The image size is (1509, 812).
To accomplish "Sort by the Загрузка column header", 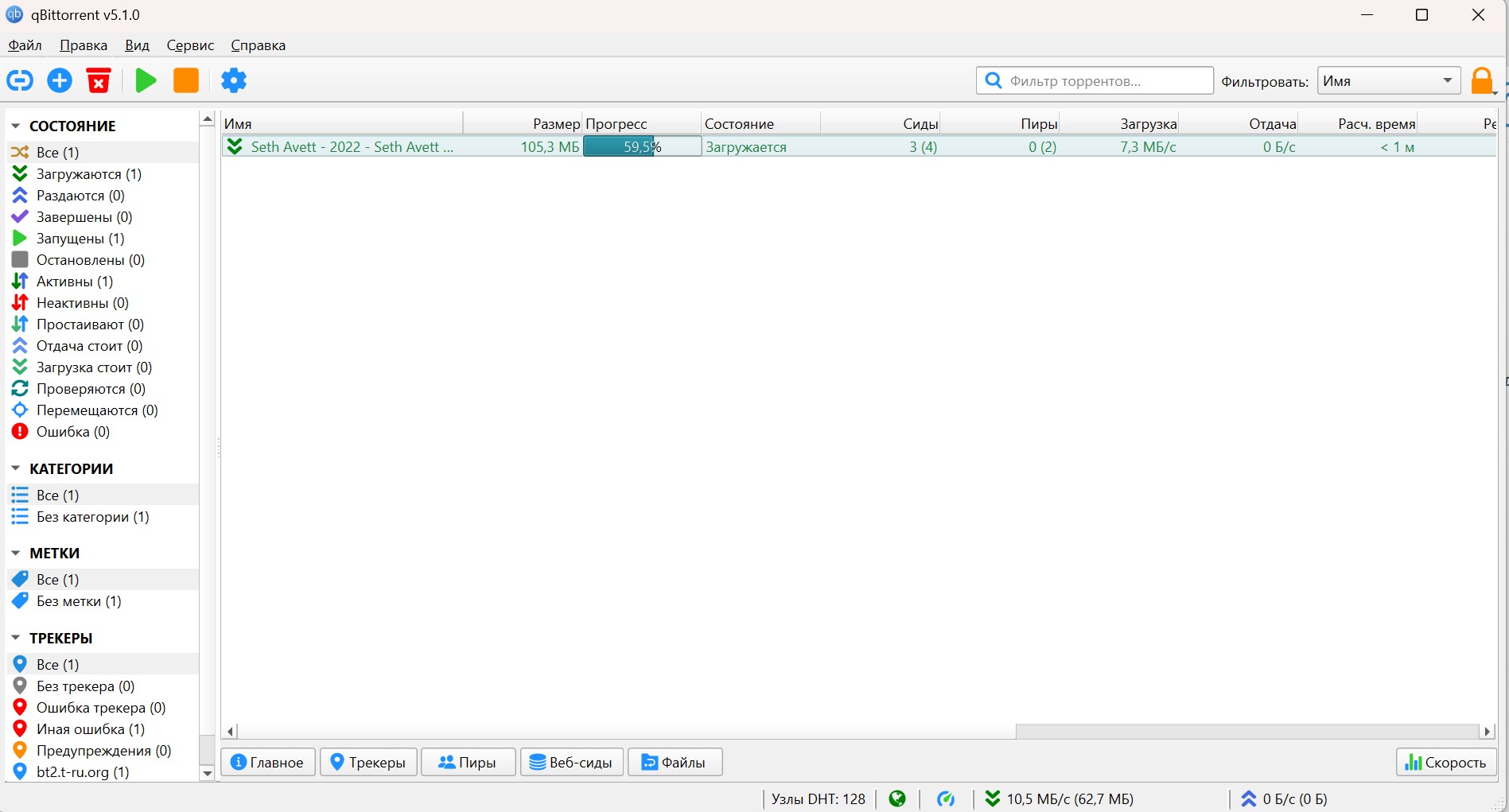I will point(1118,123).
